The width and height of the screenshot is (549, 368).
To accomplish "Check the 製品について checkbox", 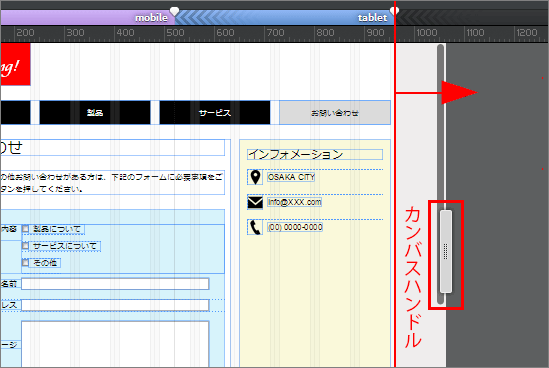I will (26, 229).
